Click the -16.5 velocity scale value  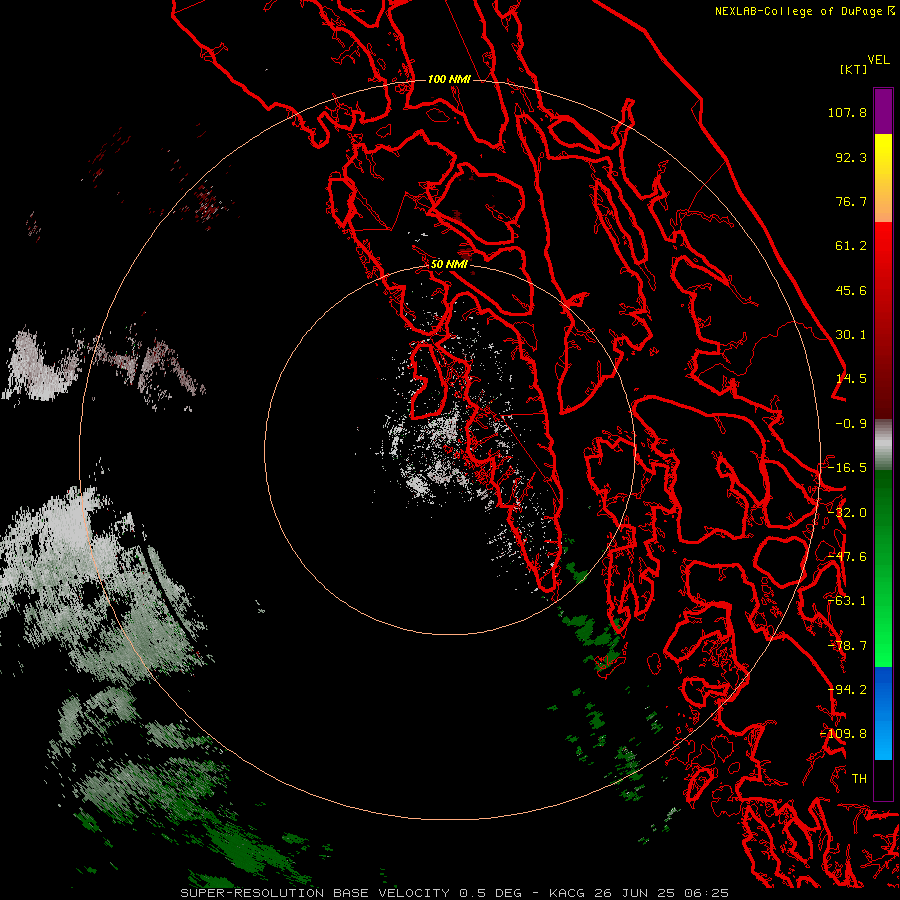click(x=847, y=468)
